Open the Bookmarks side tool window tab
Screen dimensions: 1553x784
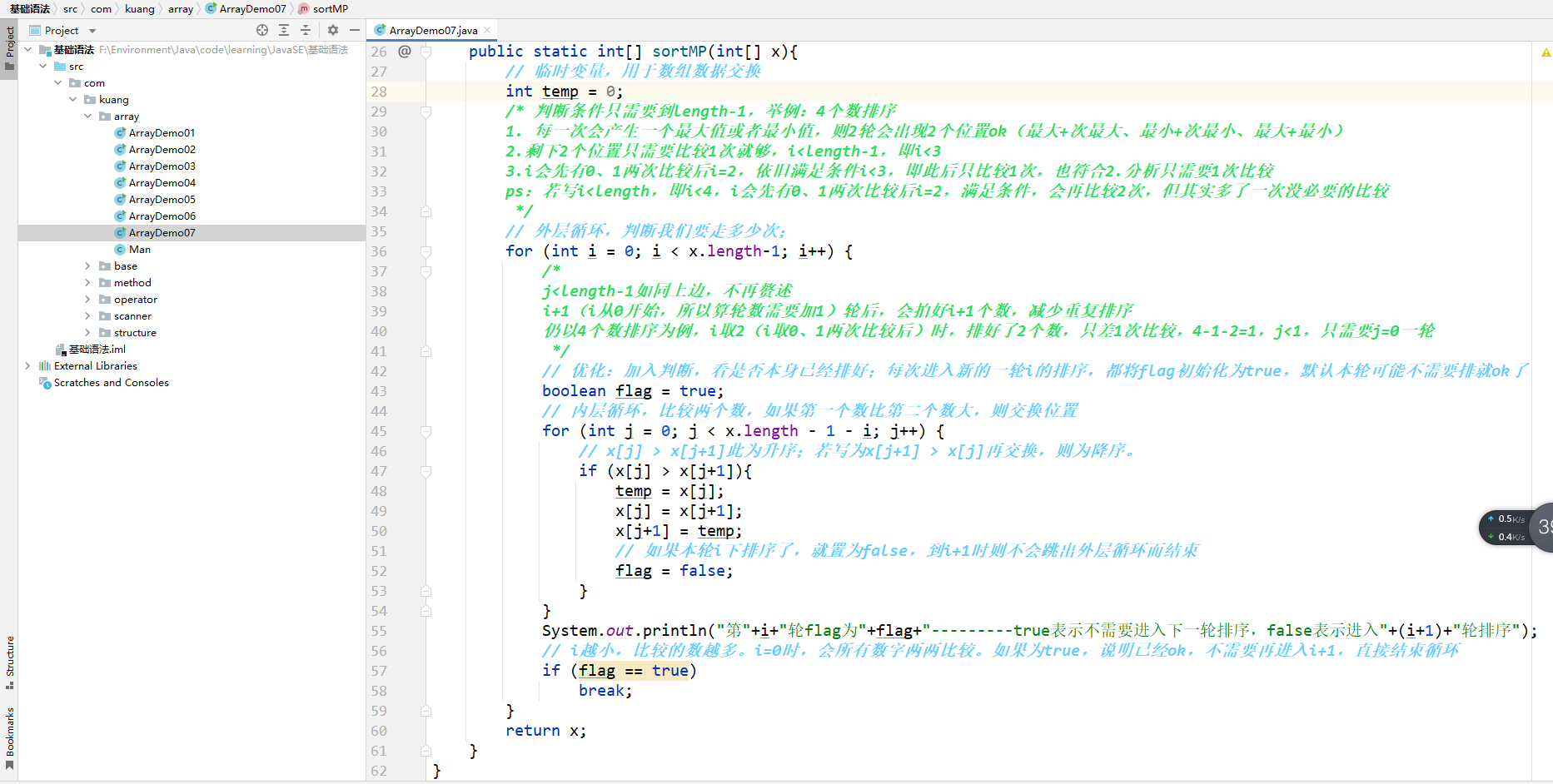(x=9, y=738)
